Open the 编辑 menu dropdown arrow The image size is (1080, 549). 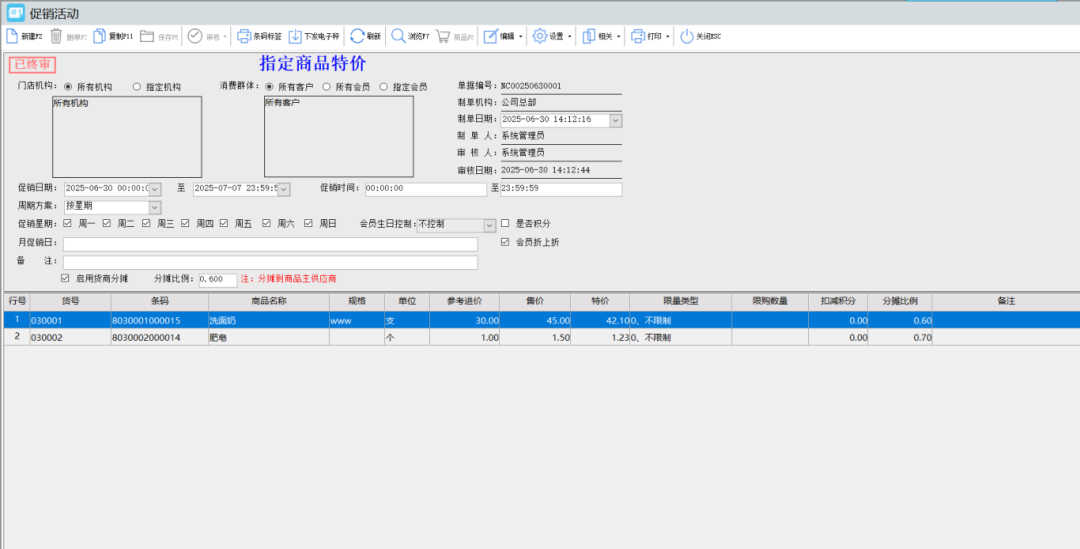520,37
